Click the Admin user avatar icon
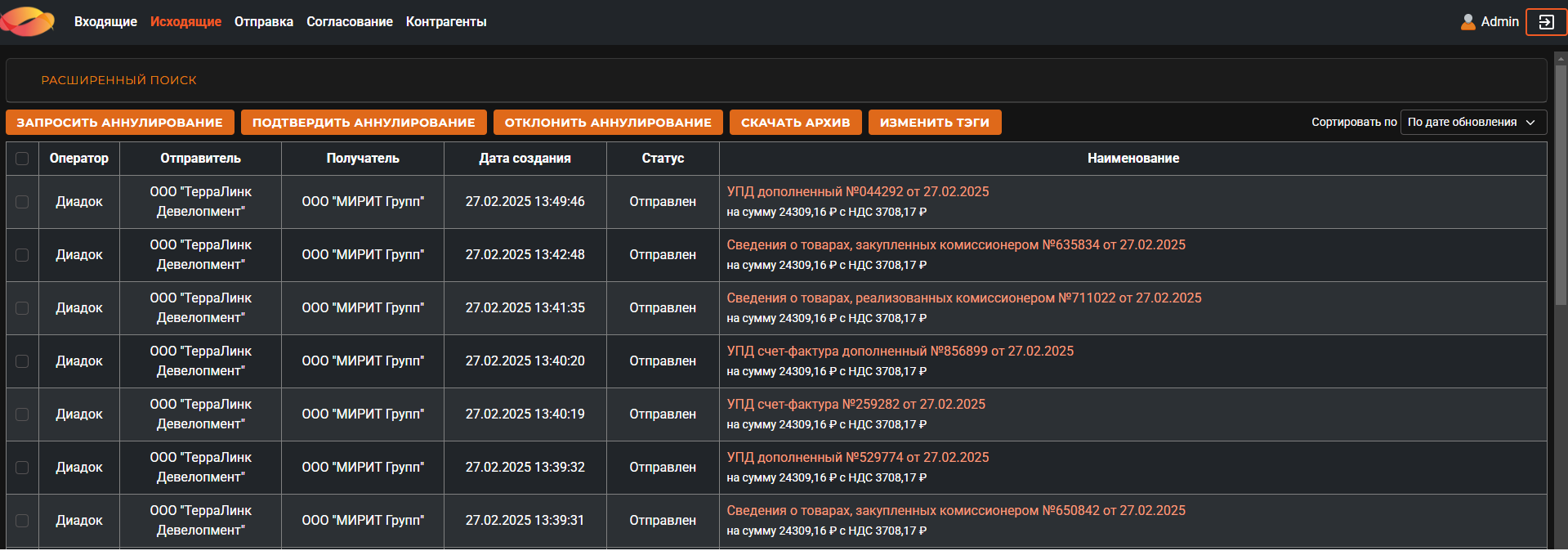Image resolution: width=1568 pixels, height=551 pixels. point(1468,22)
